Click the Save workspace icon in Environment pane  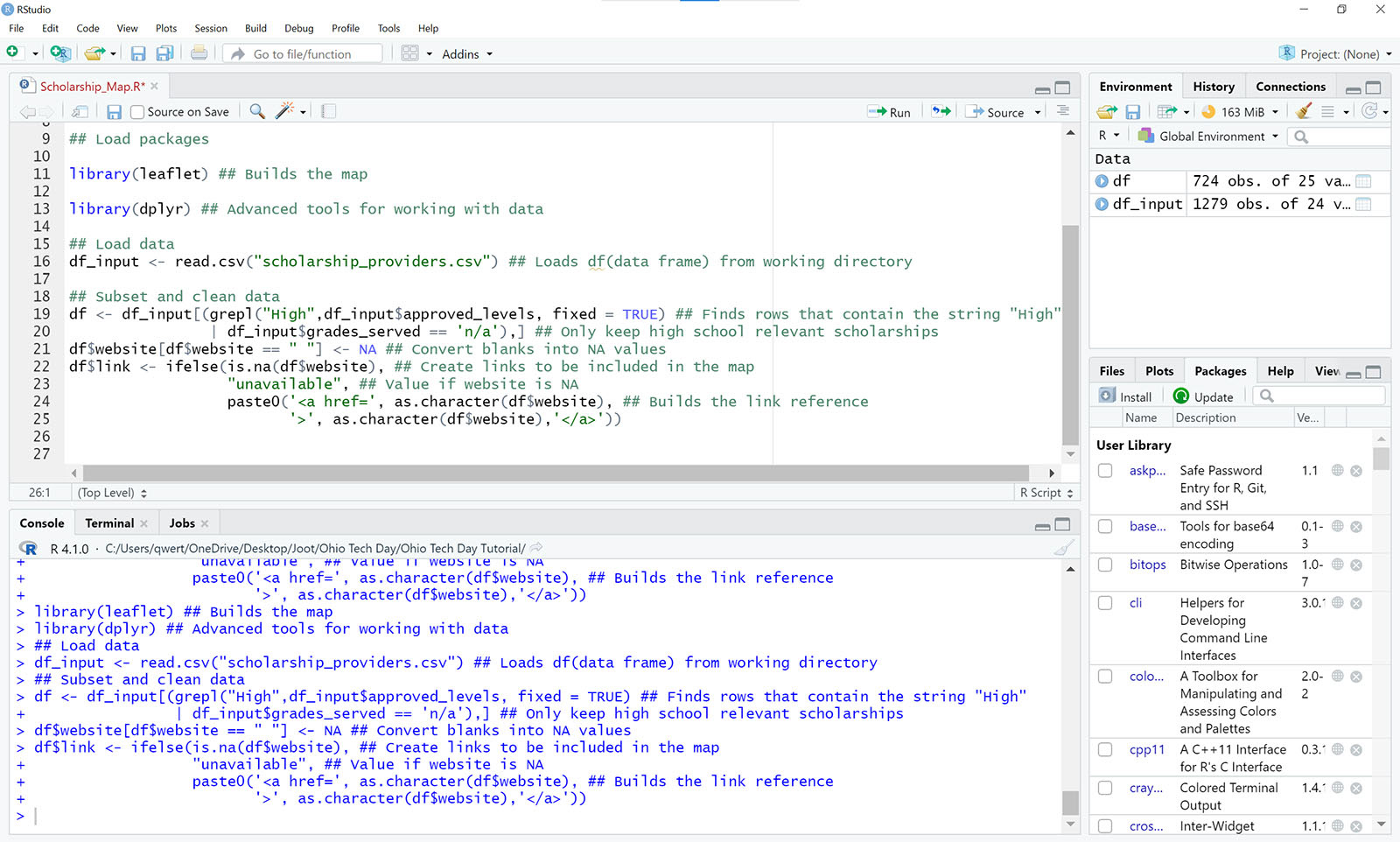[1133, 111]
